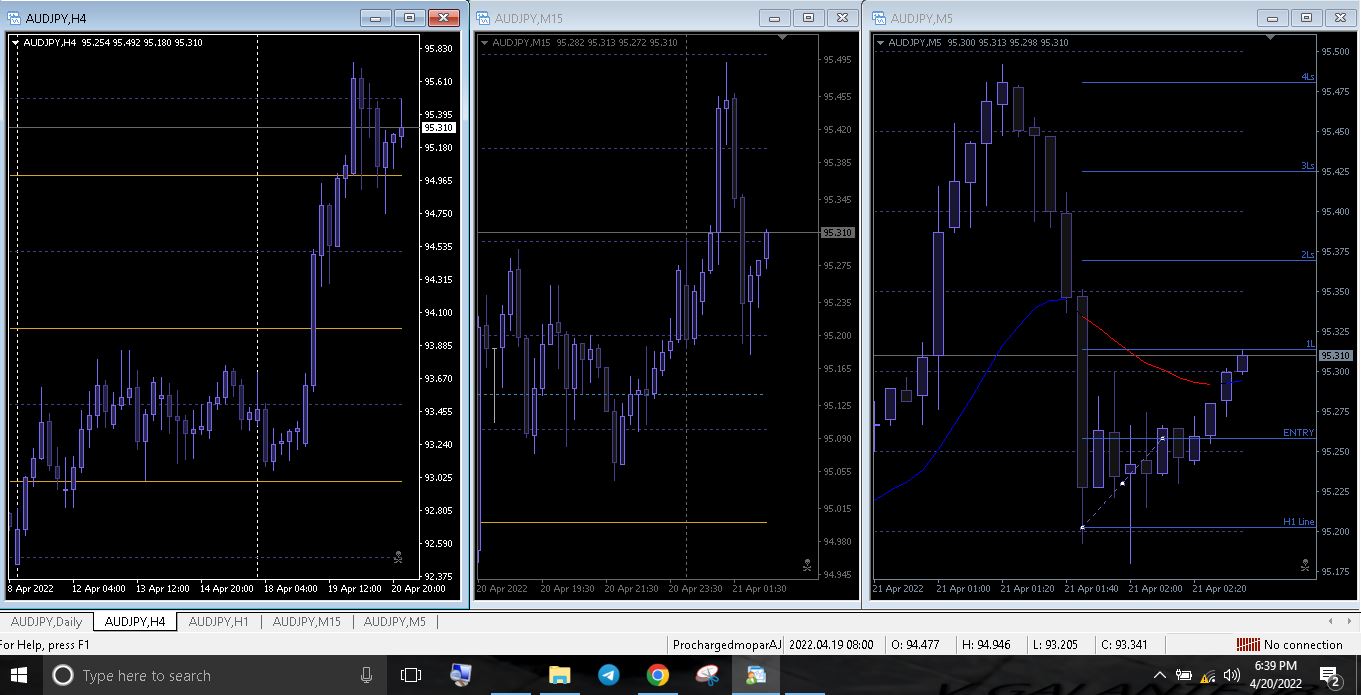Image resolution: width=1361 pixels, height=695 pixels.
Task: Click the paint palette taskbar icon after Chrome
Action: 706,676
